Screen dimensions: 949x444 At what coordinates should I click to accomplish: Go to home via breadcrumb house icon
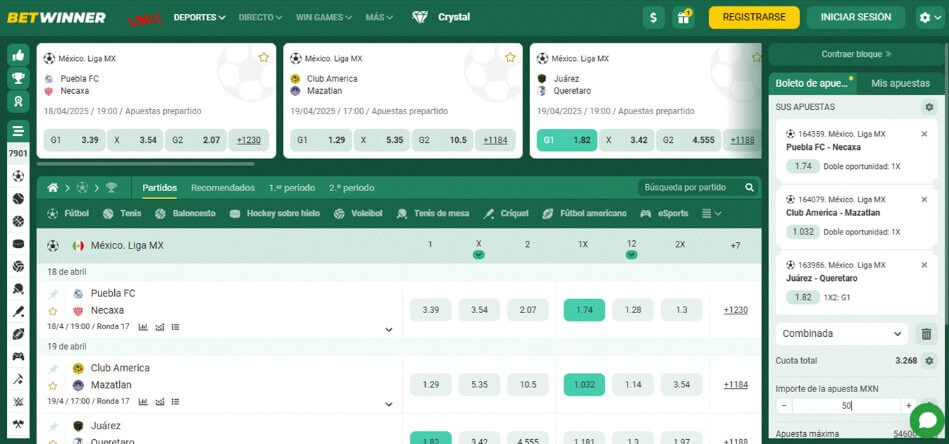pos(53,188)
